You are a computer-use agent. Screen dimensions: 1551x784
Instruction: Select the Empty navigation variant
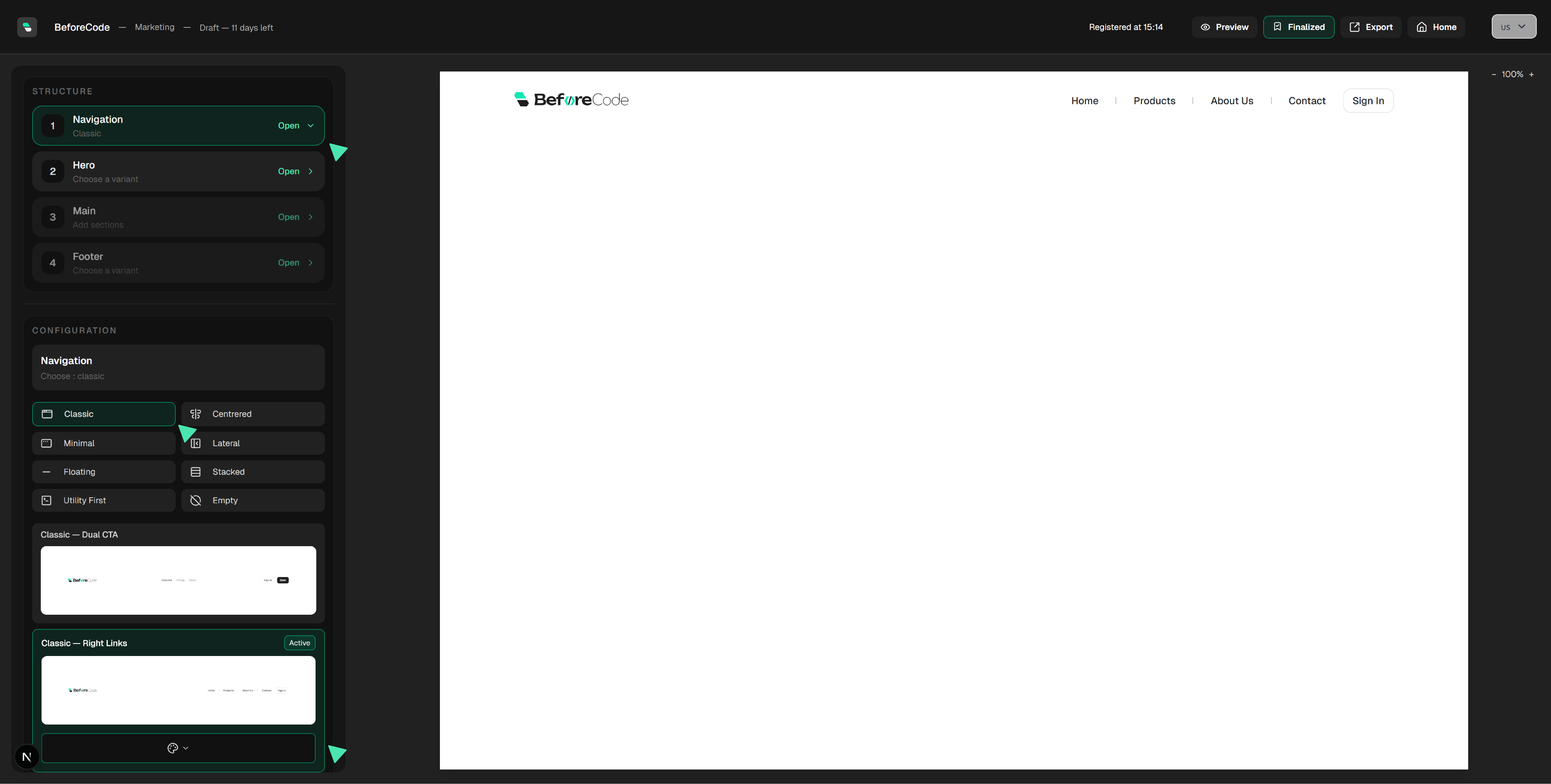click(x=253, y=500)
